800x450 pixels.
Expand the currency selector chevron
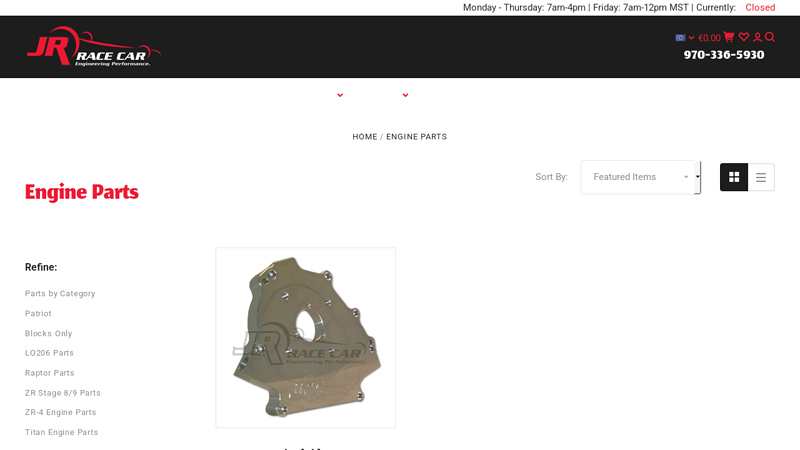(x=691, y=38)
